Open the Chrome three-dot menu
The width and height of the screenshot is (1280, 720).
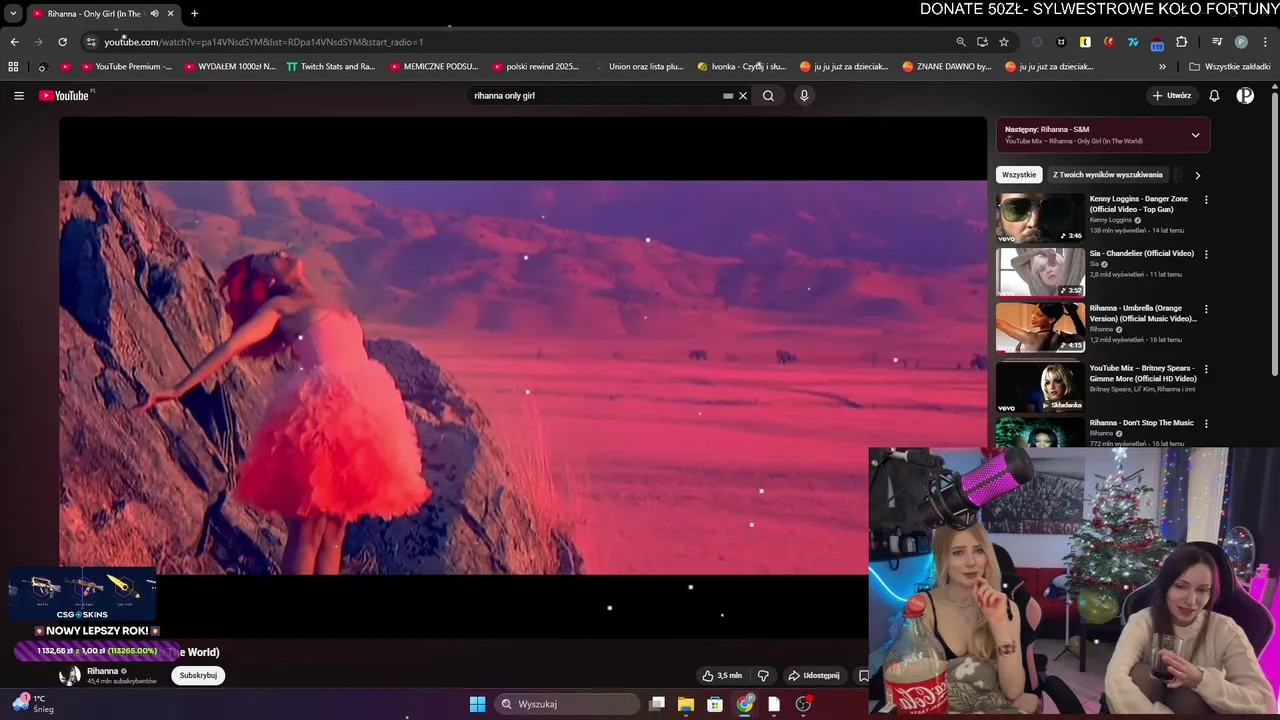coord(1265,42)
